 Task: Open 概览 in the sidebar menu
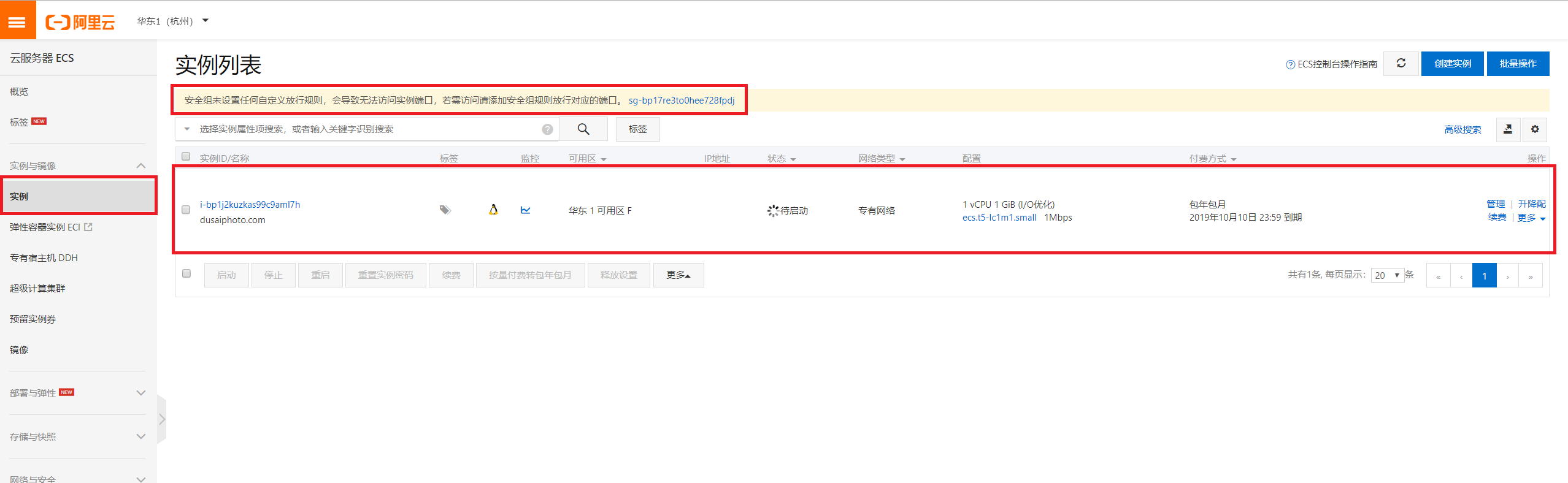pos(19,91)
